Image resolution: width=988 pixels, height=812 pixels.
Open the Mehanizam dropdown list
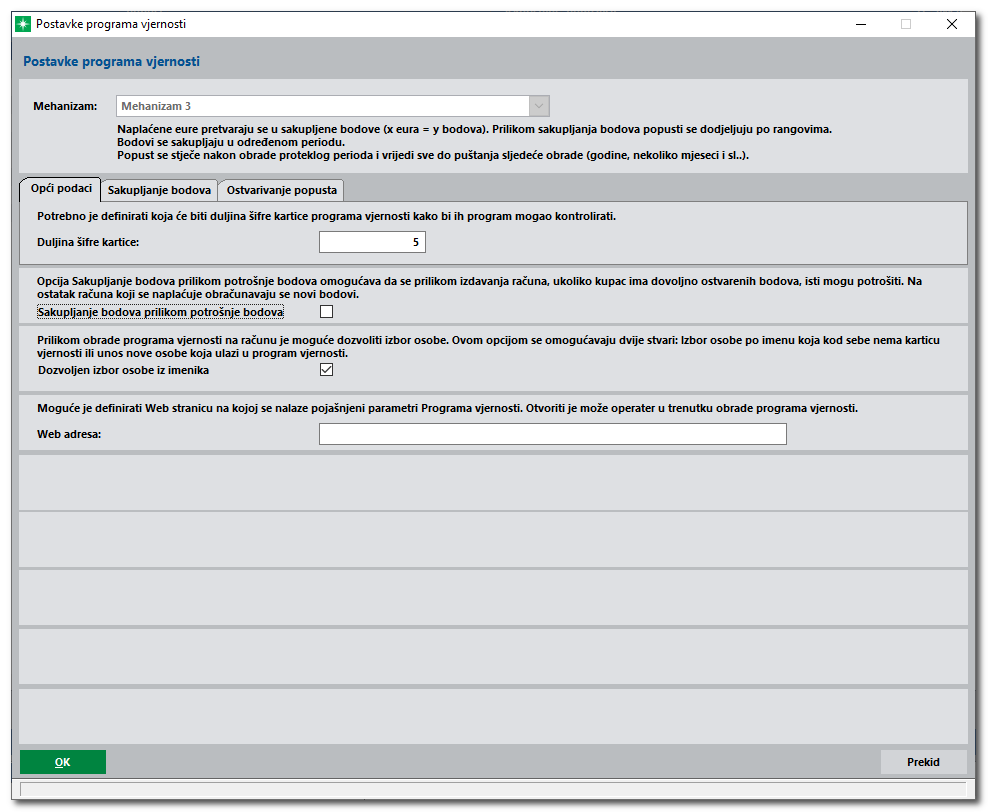tap(539, 106)
